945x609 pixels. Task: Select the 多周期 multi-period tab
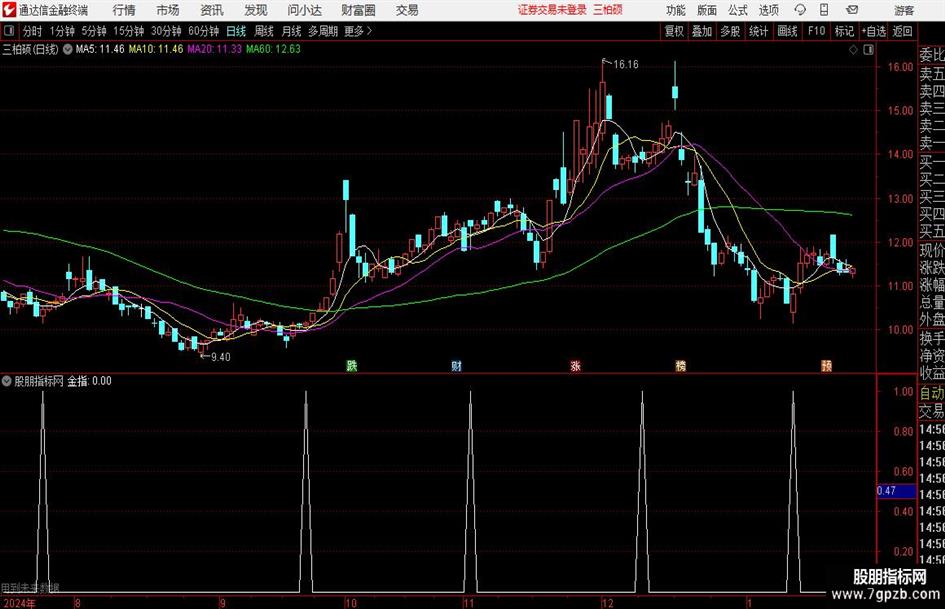point(323,31)
